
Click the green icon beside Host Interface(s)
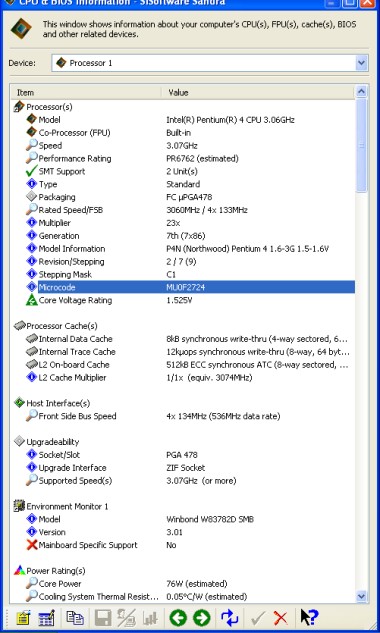point(19,403)
